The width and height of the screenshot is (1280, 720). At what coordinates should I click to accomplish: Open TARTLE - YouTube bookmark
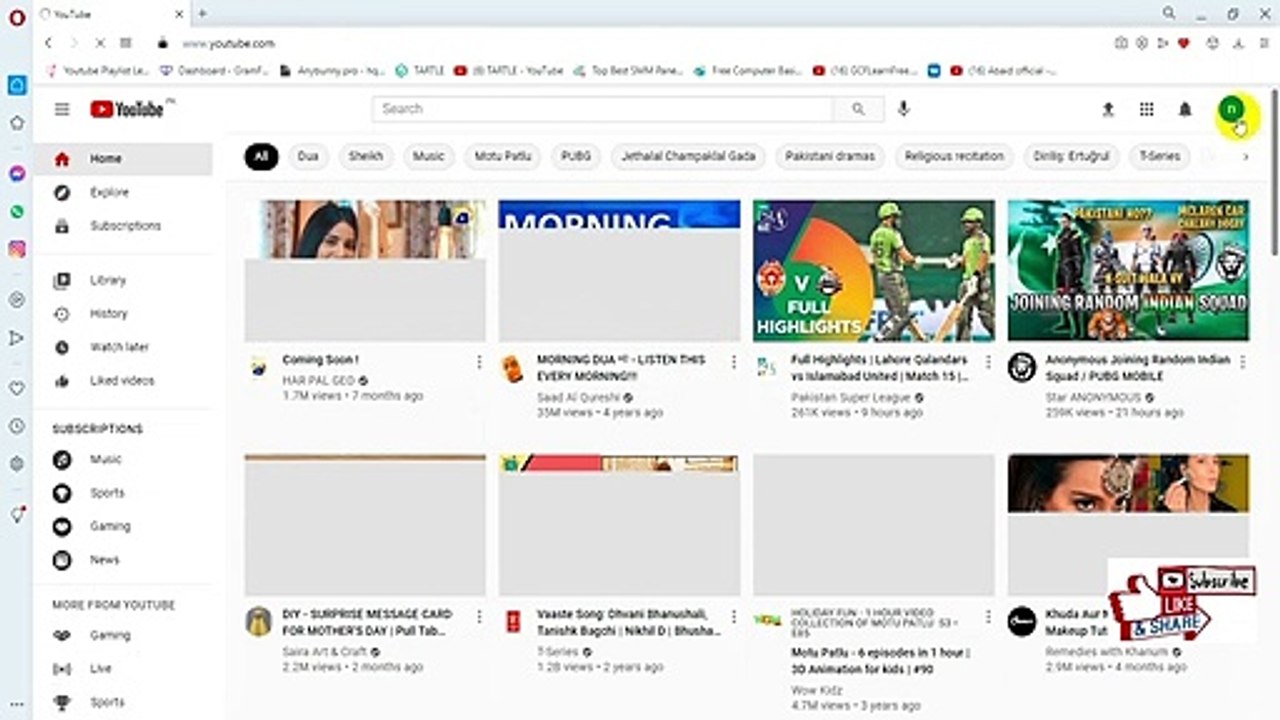click(509, 71)
